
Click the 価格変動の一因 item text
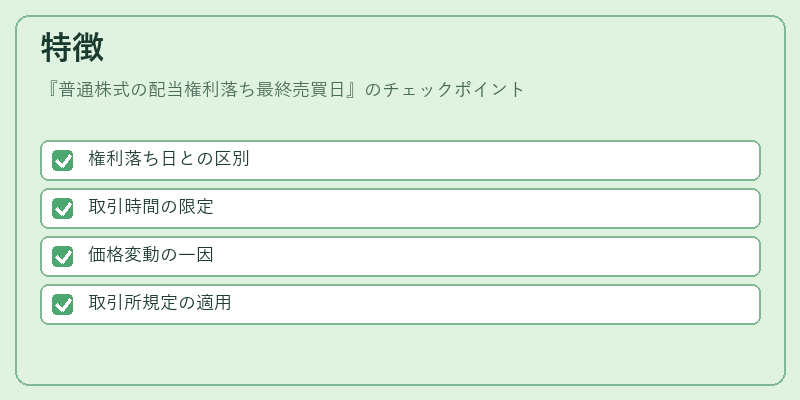pyautogui.click(x=151, y=255)
